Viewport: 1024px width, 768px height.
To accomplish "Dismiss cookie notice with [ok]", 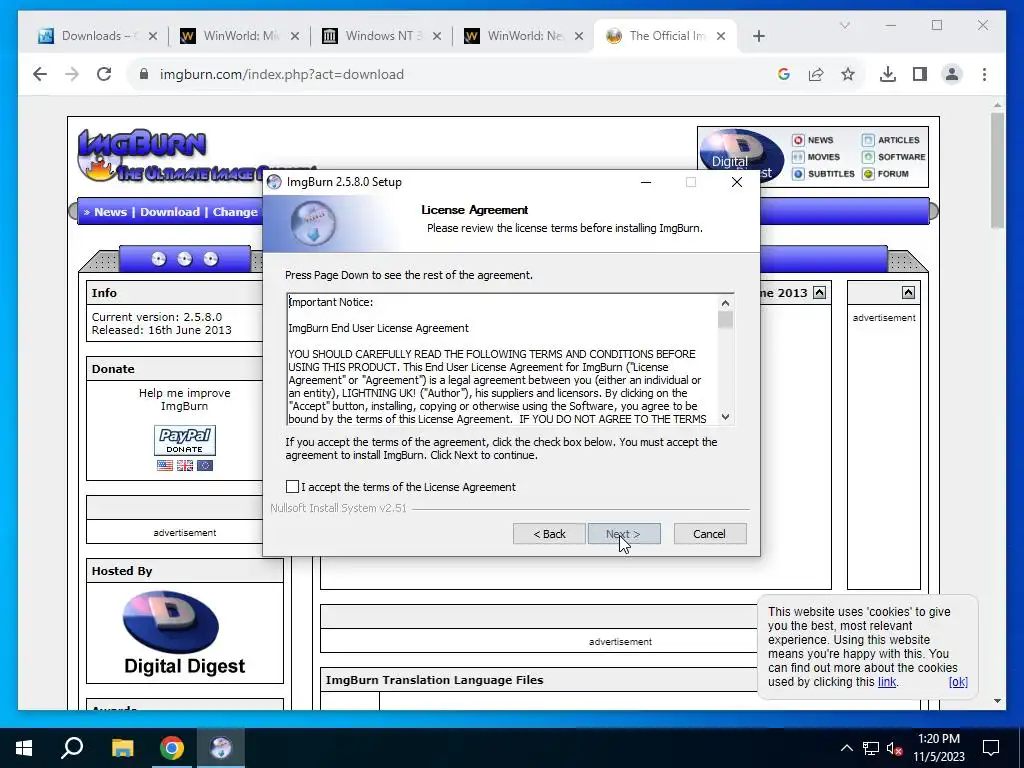I will [x=958, y=682].
